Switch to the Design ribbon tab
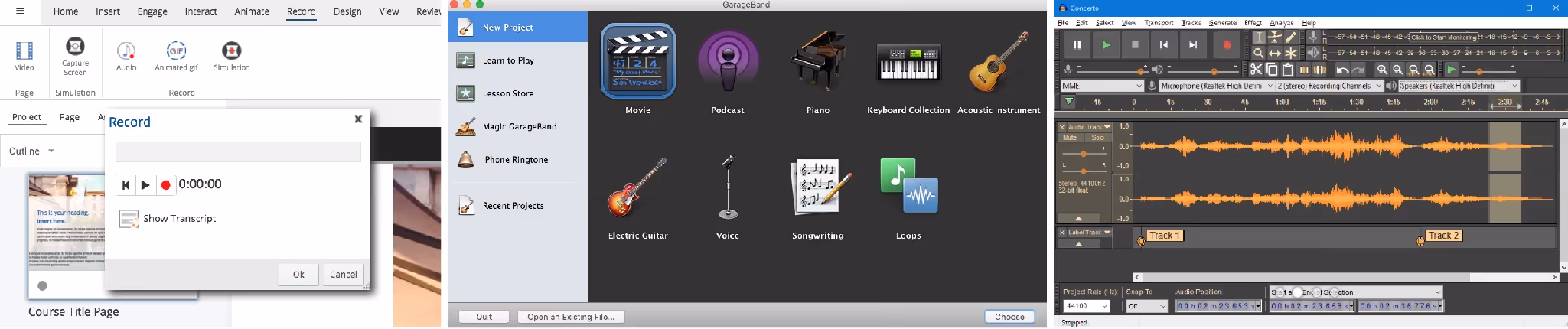 click(x=347, y=11)
